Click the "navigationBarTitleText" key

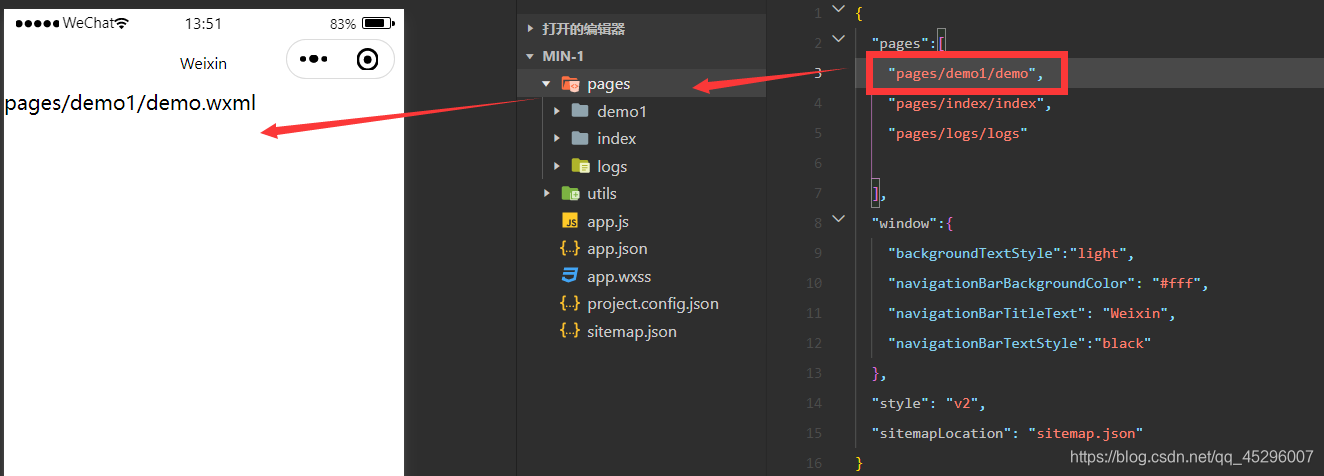(990, 313)
